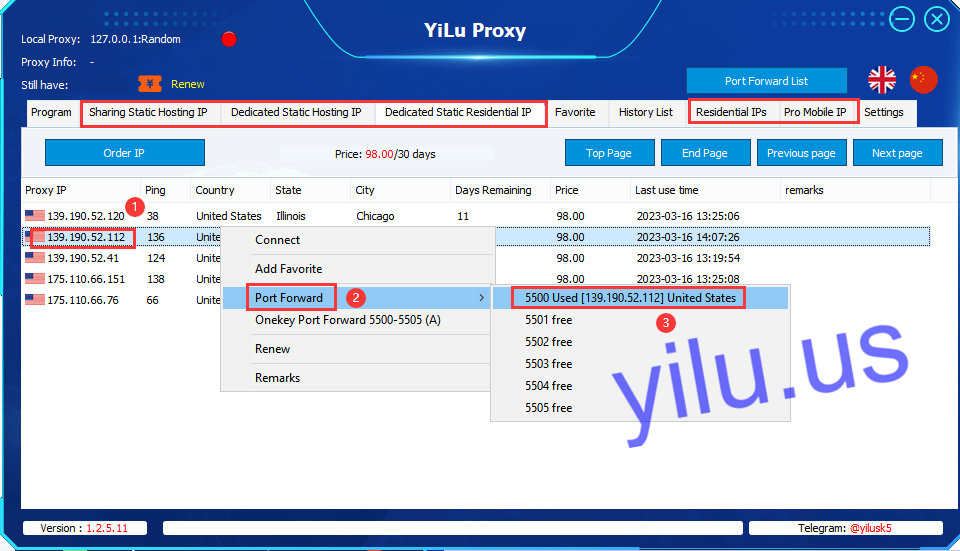Screen dimensions: 960x551
Task: Choose Renew from the context menu
Action: point(358,349)
